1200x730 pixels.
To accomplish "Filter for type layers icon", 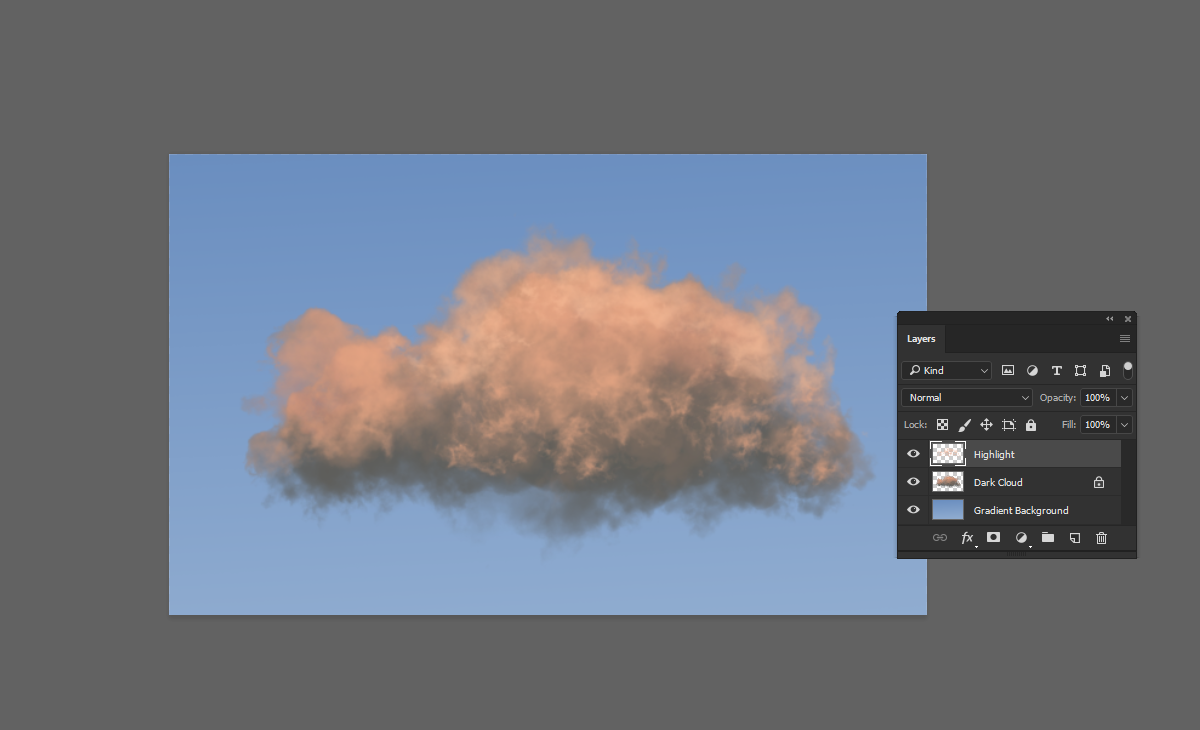I will [x=1056, y=370].
